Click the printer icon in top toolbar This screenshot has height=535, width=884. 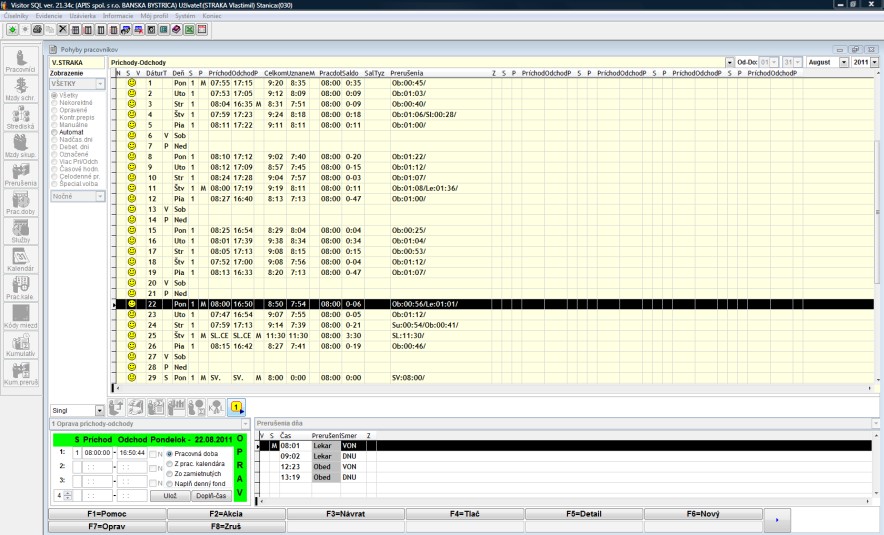point(36,30)
